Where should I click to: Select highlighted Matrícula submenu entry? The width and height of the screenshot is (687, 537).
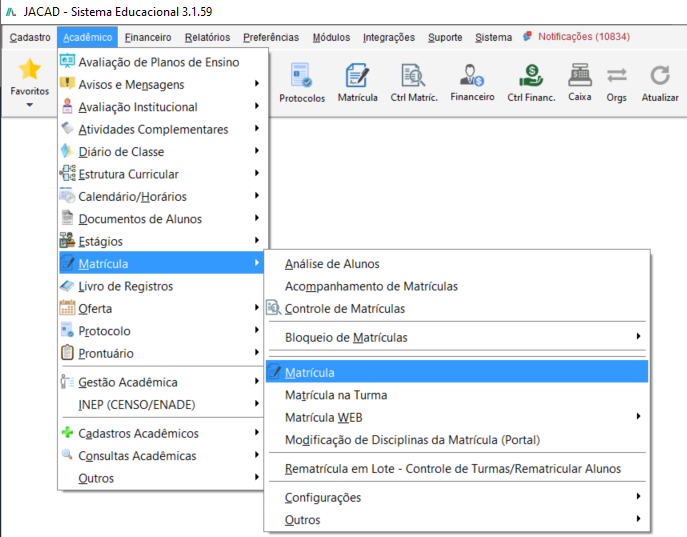[x=457, y=372]
